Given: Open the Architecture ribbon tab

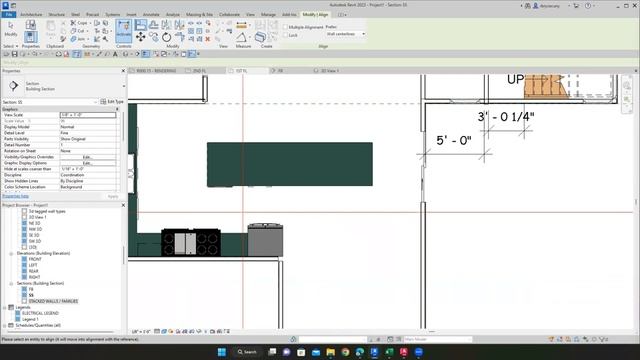Looking at the screenshot, I should [31, 15].
